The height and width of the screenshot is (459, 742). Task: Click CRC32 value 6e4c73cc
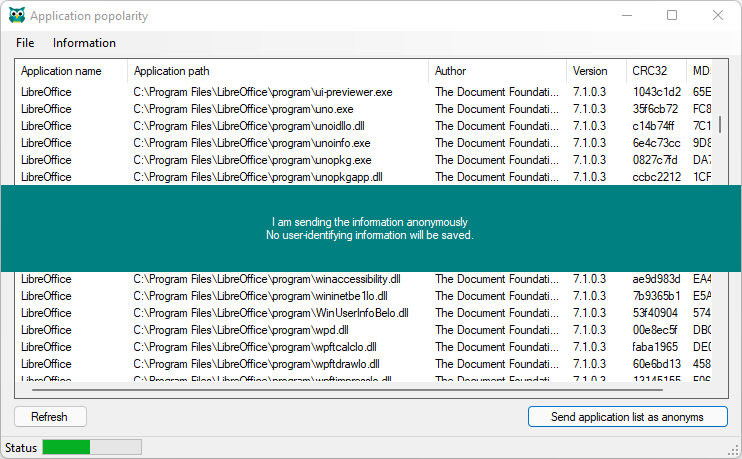coord(656,143)
